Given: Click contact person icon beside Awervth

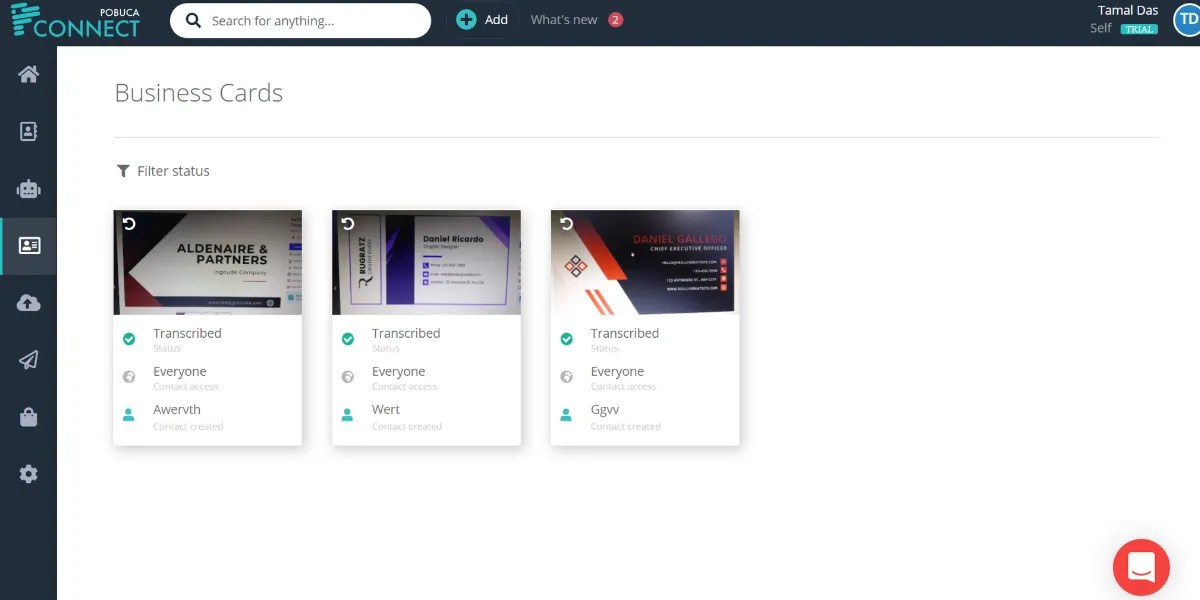Looking at the screenshot, I should pos(128,414).
